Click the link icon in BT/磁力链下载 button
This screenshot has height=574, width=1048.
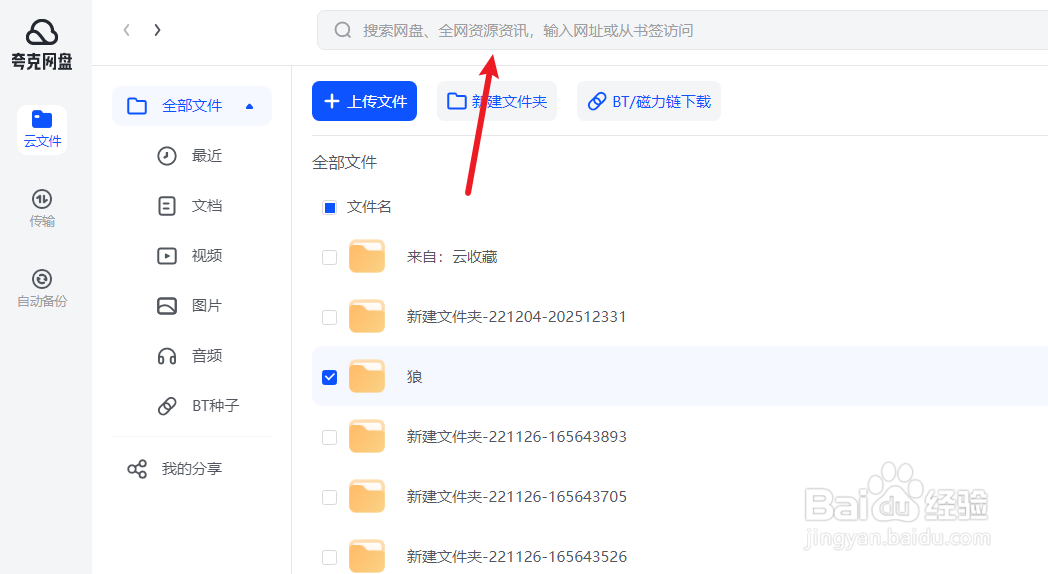tap(596, 101)
